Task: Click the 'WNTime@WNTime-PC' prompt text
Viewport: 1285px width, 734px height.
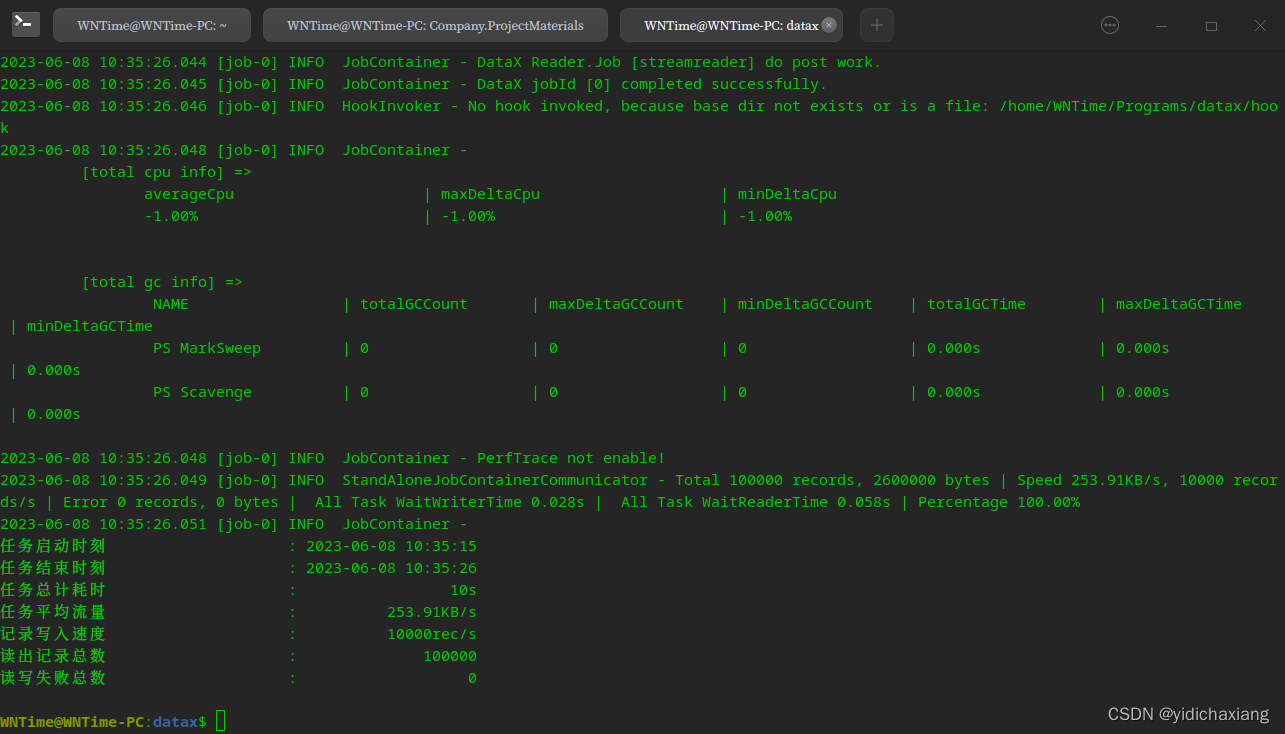Action: click(72, 721)
